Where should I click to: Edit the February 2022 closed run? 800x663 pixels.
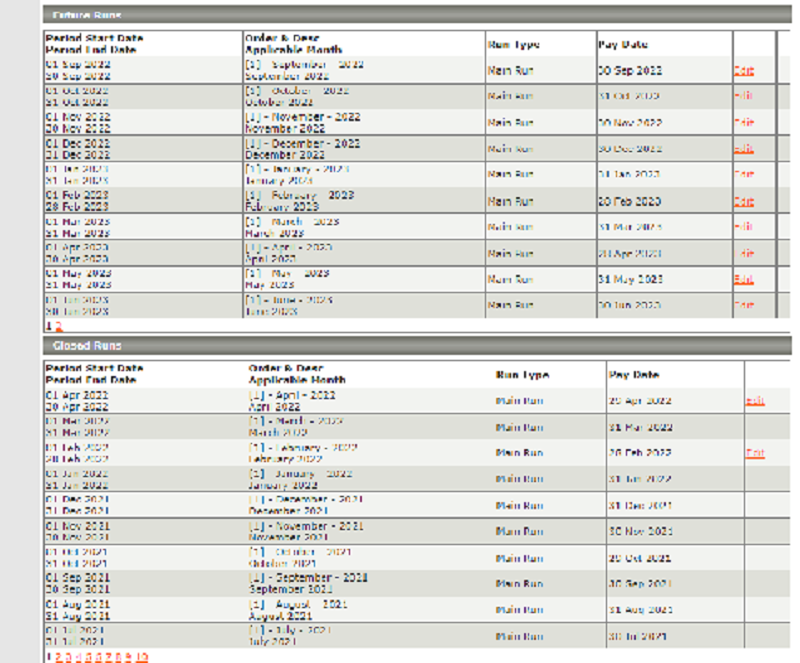pyautogui.click(x=755, y=453)
